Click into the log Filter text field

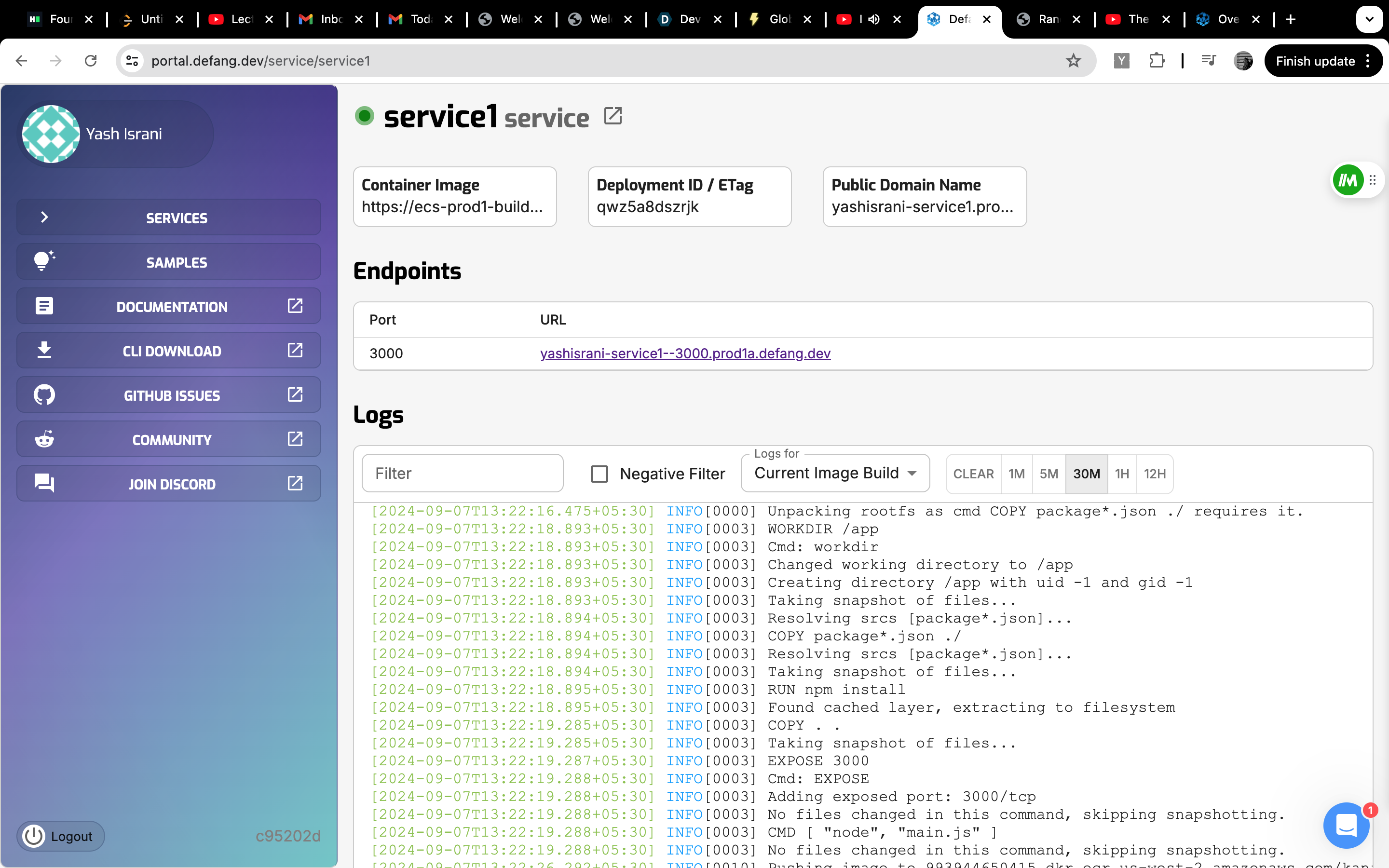(462, 474)
